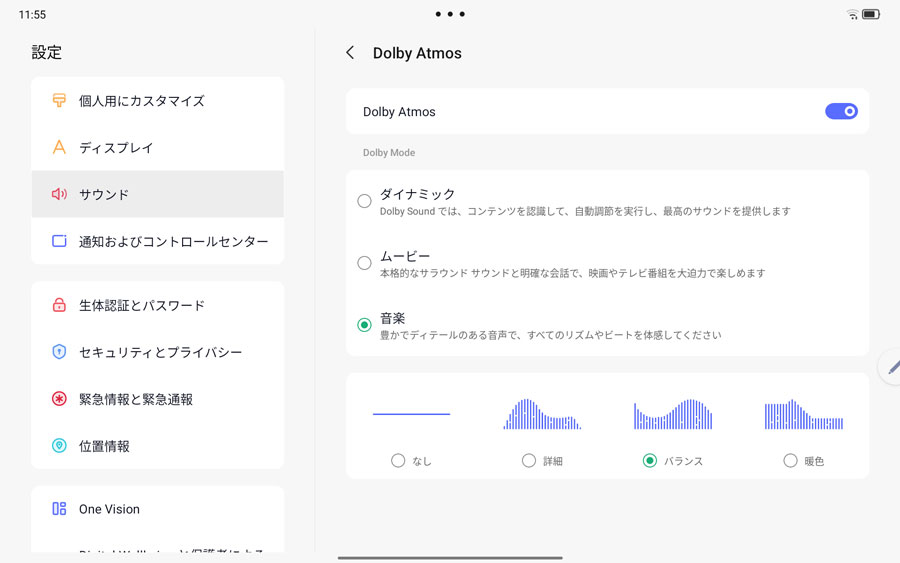Click the personalization brush icon

coord(59,100)
